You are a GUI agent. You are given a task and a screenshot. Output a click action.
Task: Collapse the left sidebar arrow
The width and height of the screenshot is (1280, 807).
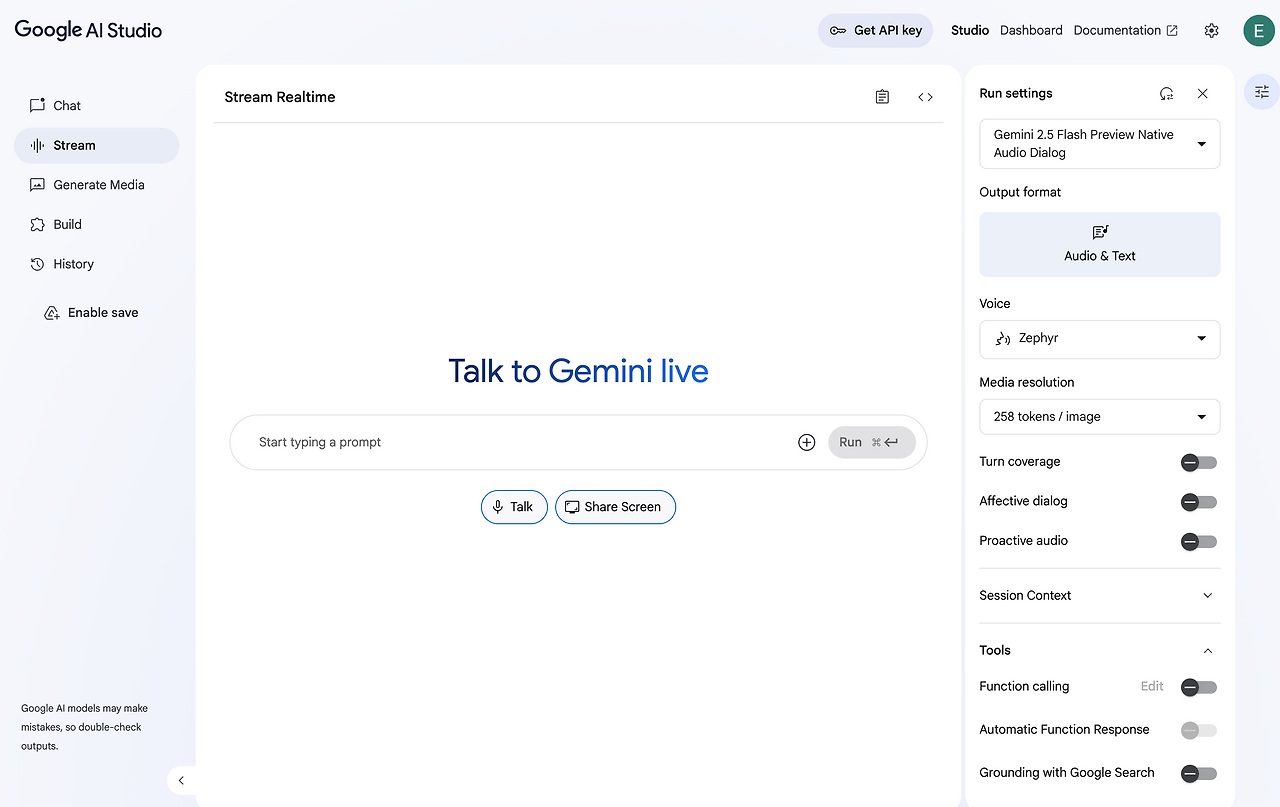pyautogui.click(x=181, y=780)
